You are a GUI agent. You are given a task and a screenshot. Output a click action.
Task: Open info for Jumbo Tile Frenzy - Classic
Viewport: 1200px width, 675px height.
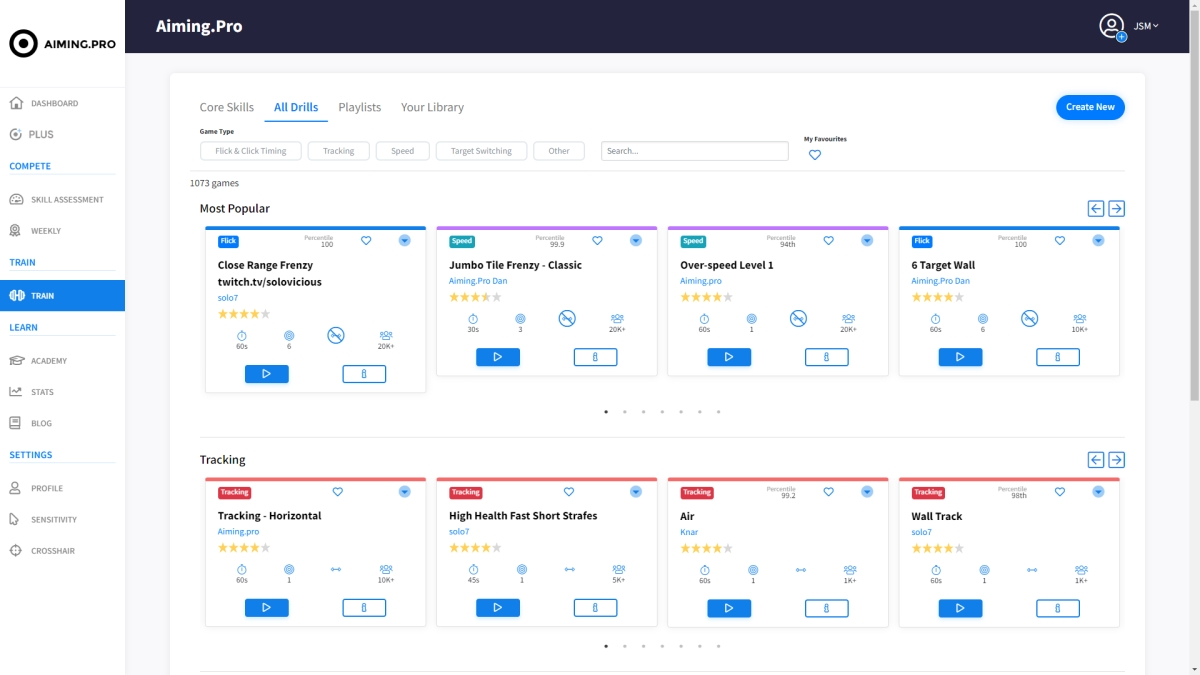(x=595, y=357)
